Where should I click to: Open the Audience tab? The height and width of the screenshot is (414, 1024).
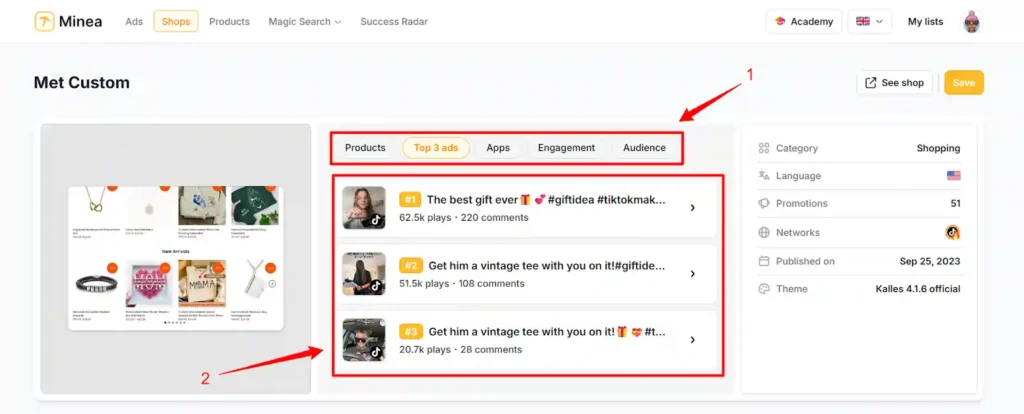[644, 148]
